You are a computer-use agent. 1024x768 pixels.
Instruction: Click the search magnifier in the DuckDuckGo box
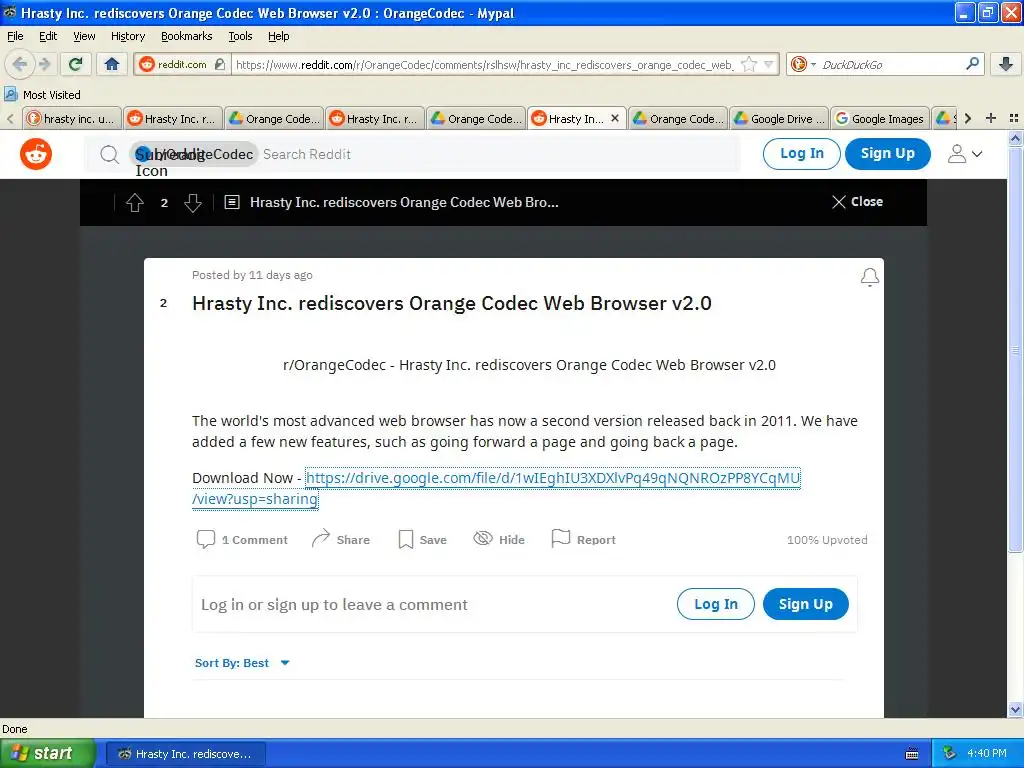(972, 64)
